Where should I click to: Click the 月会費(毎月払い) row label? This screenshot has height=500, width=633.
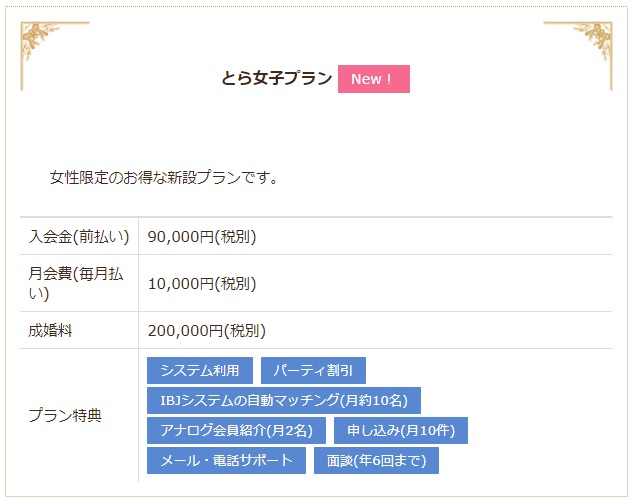[76, 283]
